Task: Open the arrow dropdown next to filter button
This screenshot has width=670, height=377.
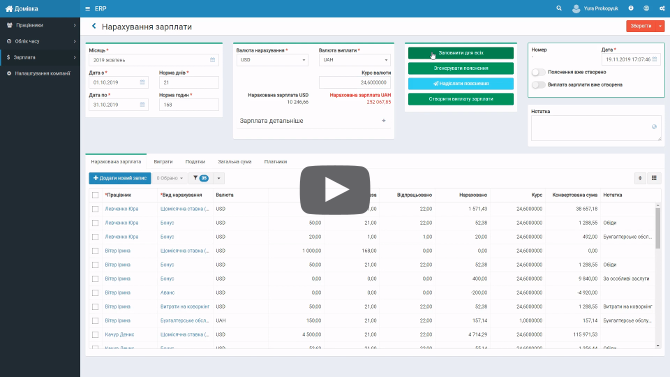Action: click(x=219, y=178)
